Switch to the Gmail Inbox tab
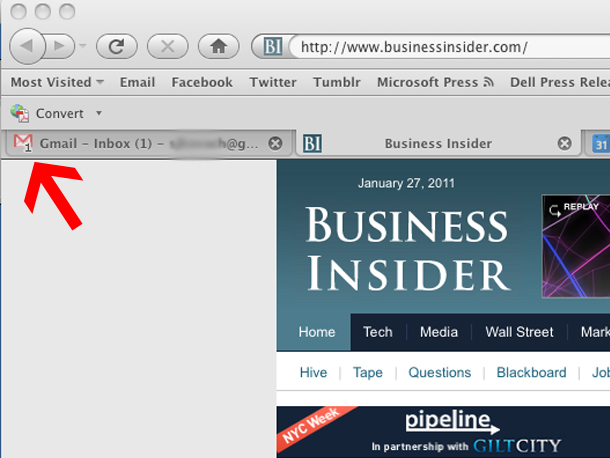The image size is (610, 458). point(149,144)
